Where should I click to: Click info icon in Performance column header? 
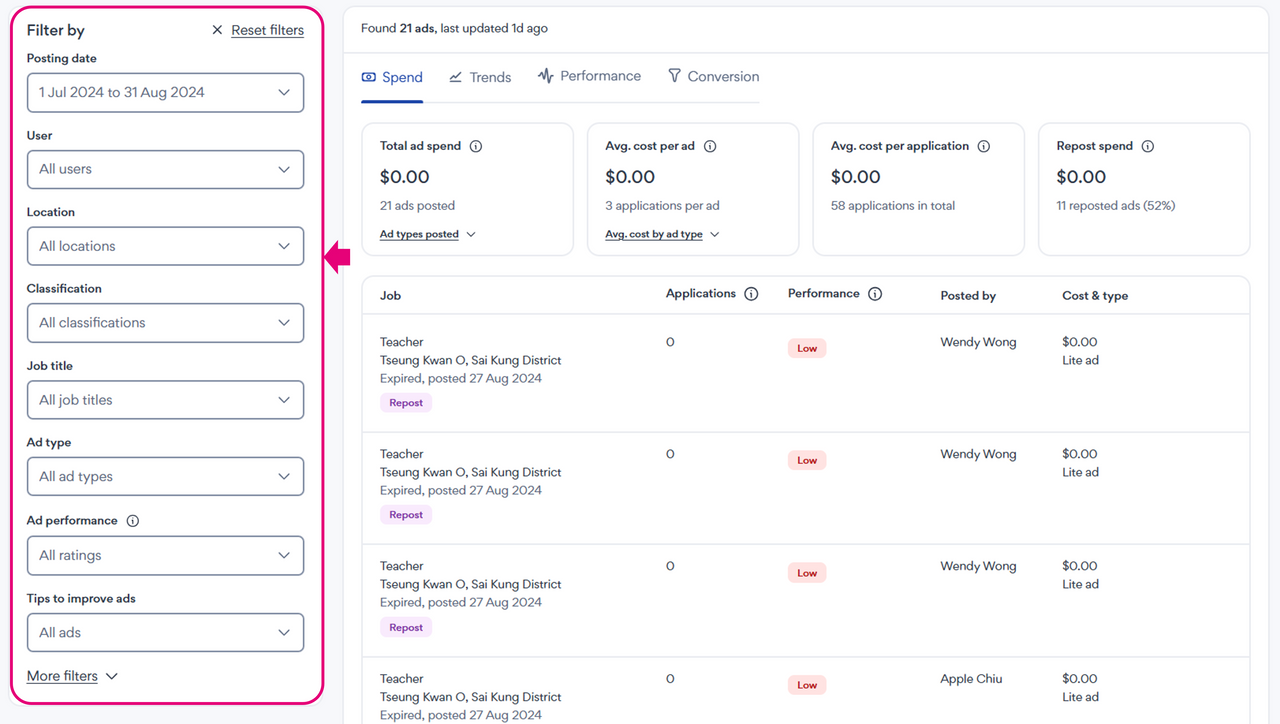pos(875,294)
